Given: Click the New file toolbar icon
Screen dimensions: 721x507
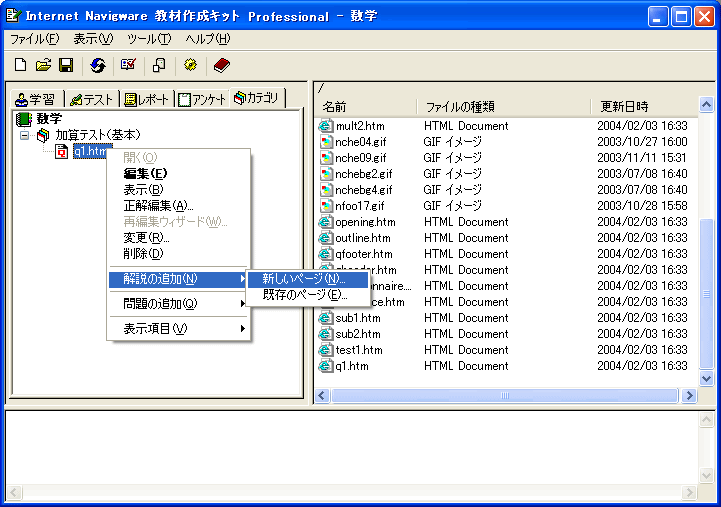Looking at the screenshot, I should coord(20,65).
